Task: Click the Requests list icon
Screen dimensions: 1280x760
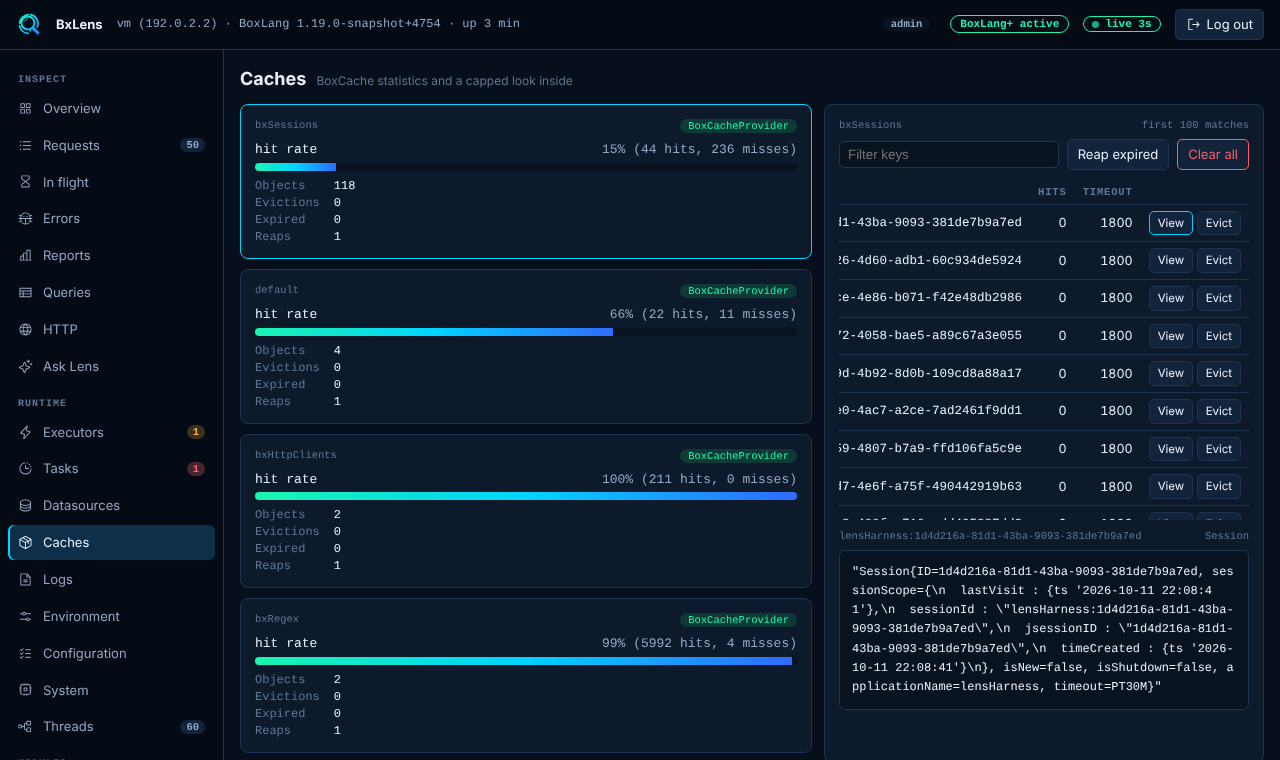Action: pos(25,145)
